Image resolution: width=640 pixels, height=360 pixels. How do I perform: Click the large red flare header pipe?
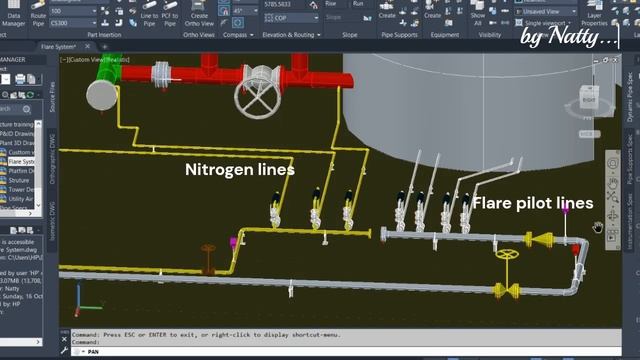tap(237, 76)
